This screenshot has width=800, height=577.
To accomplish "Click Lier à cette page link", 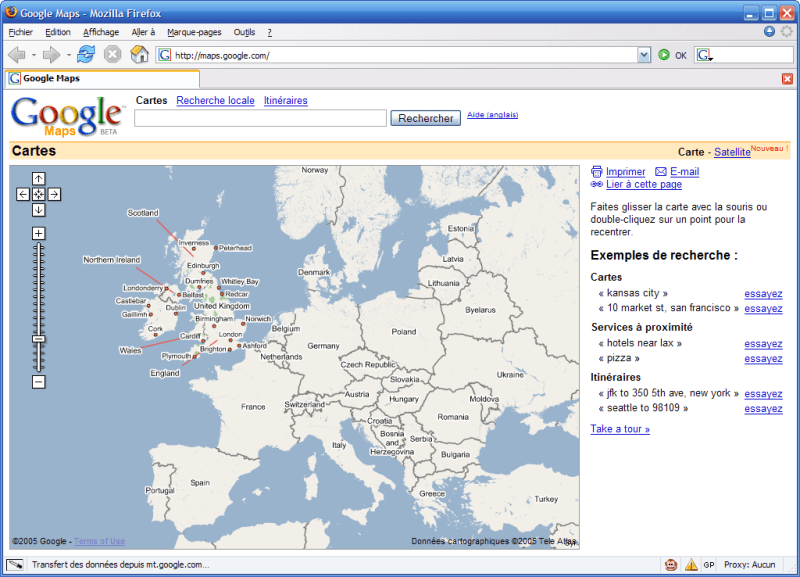I will tap(644, 185).
